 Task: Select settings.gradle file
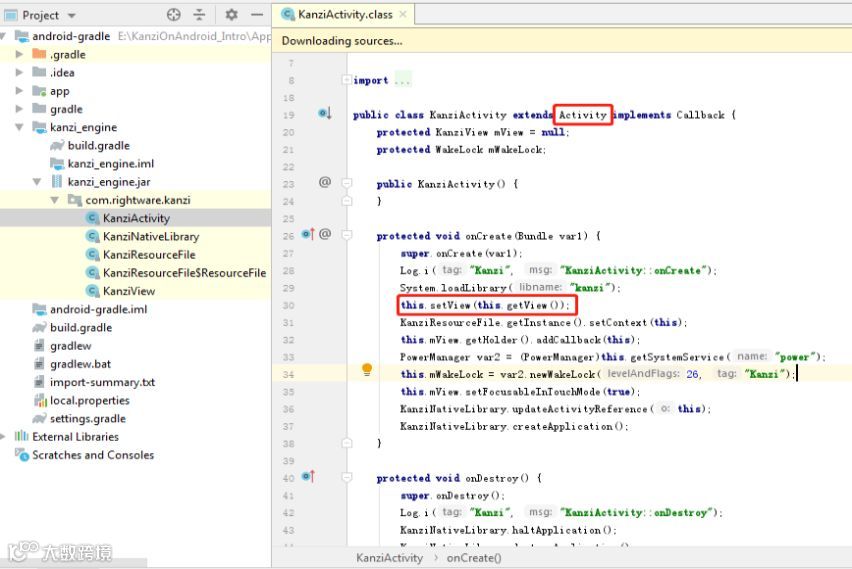pos(87,418)
